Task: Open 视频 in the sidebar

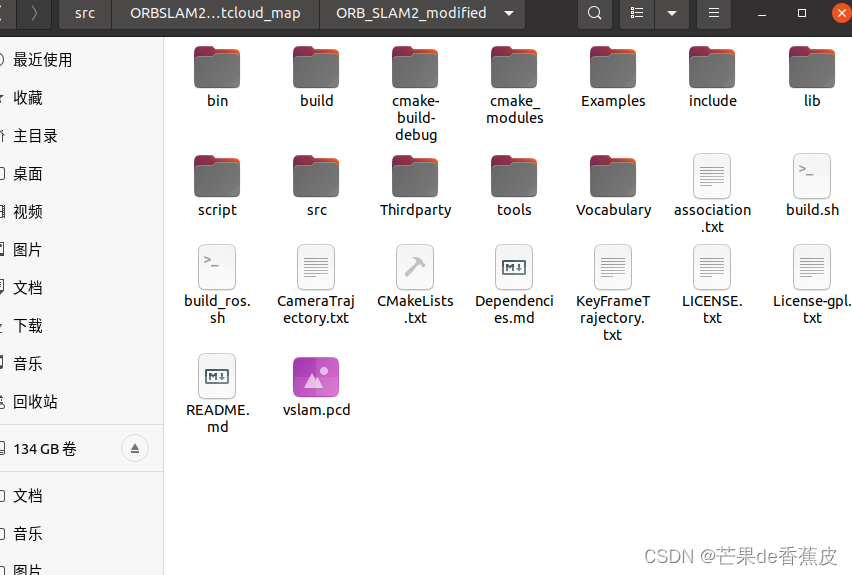Action: pyautogui.click(x=82, y=212)
